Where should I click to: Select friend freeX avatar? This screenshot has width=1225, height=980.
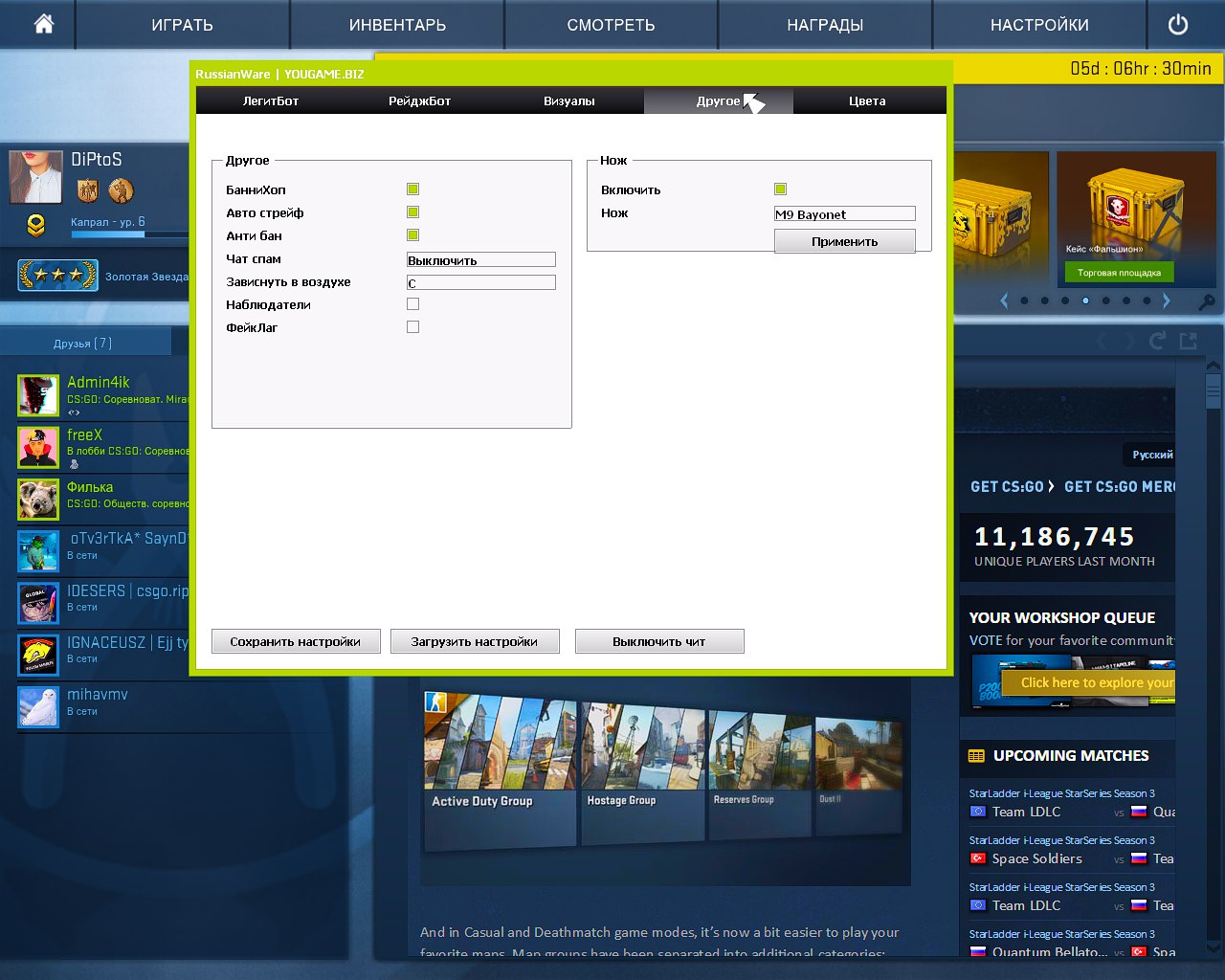[x=38, y=448]
